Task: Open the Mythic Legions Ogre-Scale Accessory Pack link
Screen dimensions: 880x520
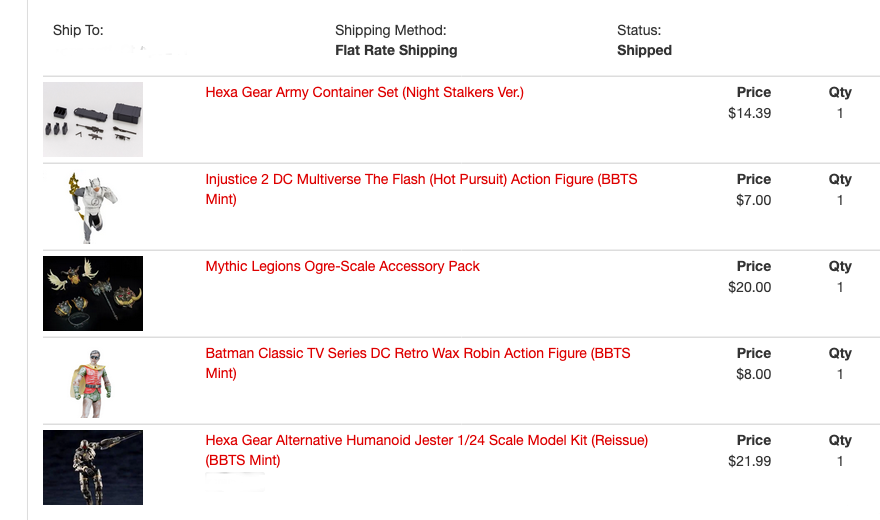Action: [342, 266]
